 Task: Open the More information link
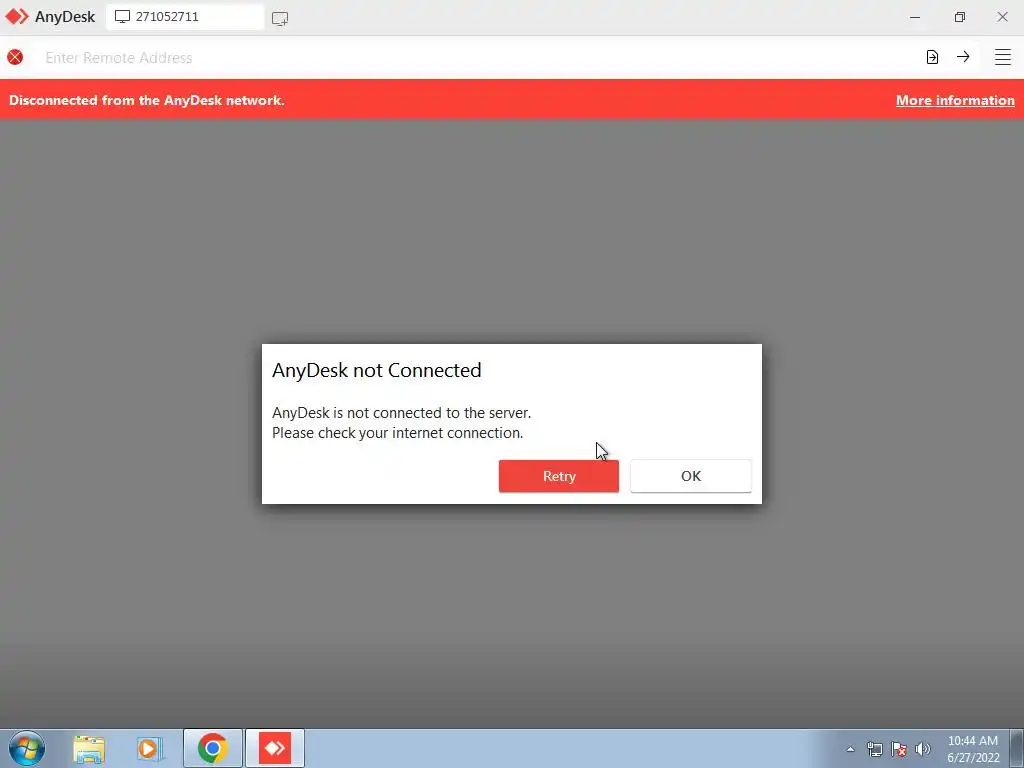pos(955,100)
